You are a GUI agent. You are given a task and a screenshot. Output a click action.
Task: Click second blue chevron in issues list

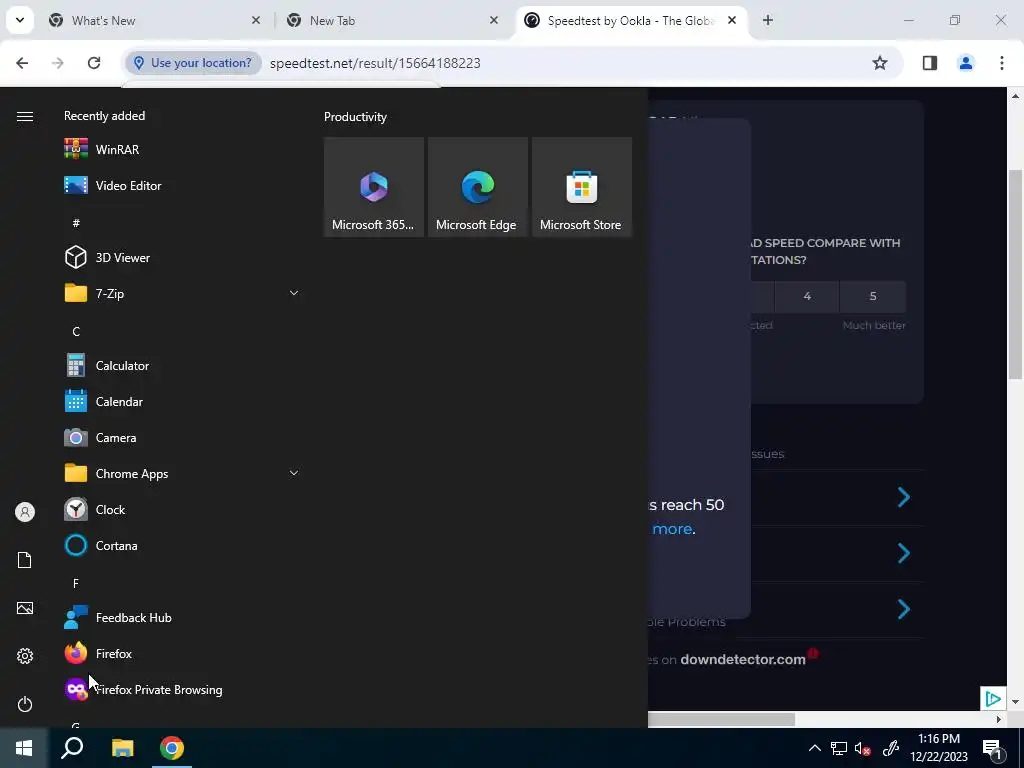[904, 553]
